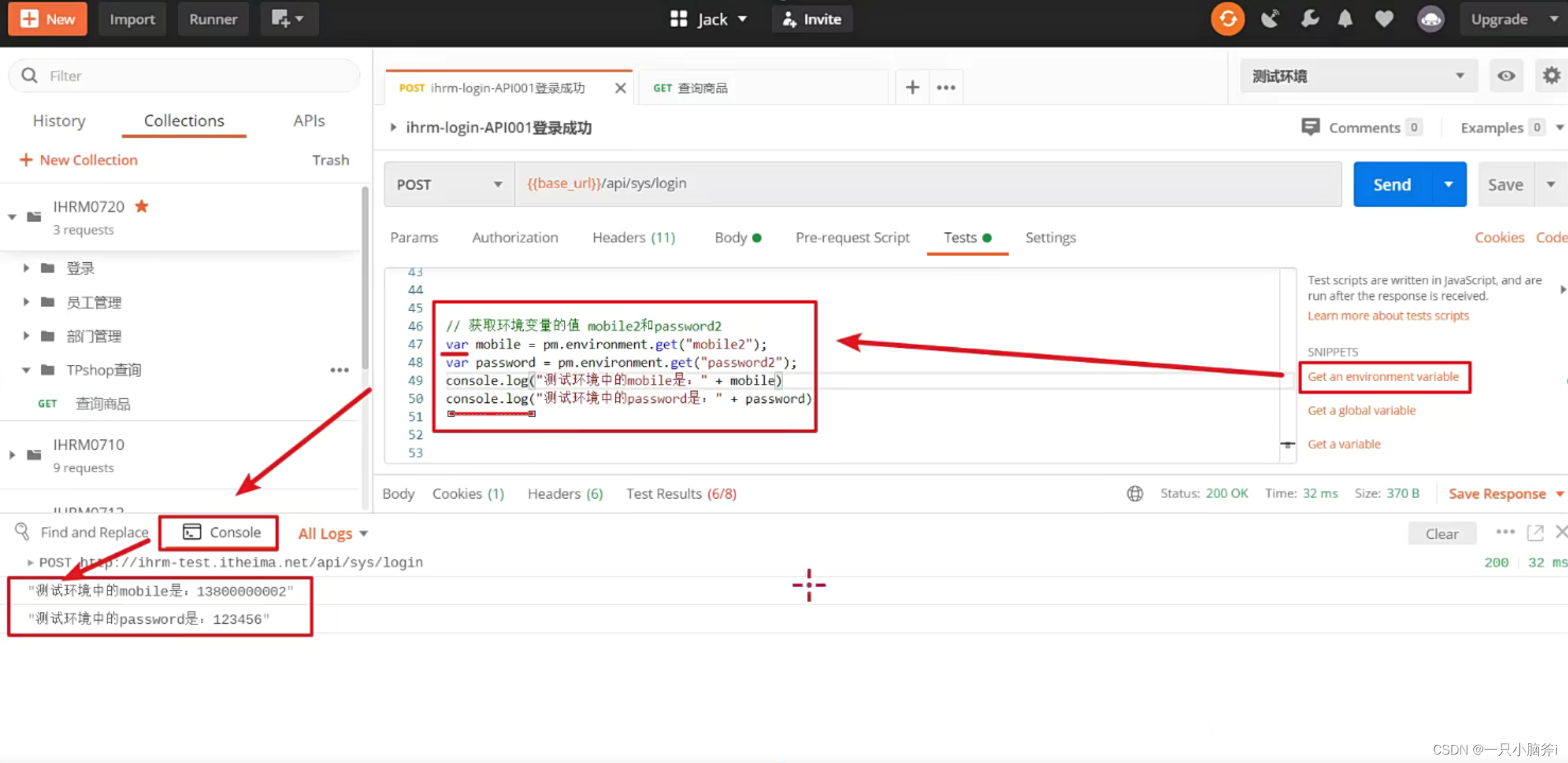Click the environment quick look eye icon
Viewport: 1568px width, 763px height.
[x=1506, y=76]
